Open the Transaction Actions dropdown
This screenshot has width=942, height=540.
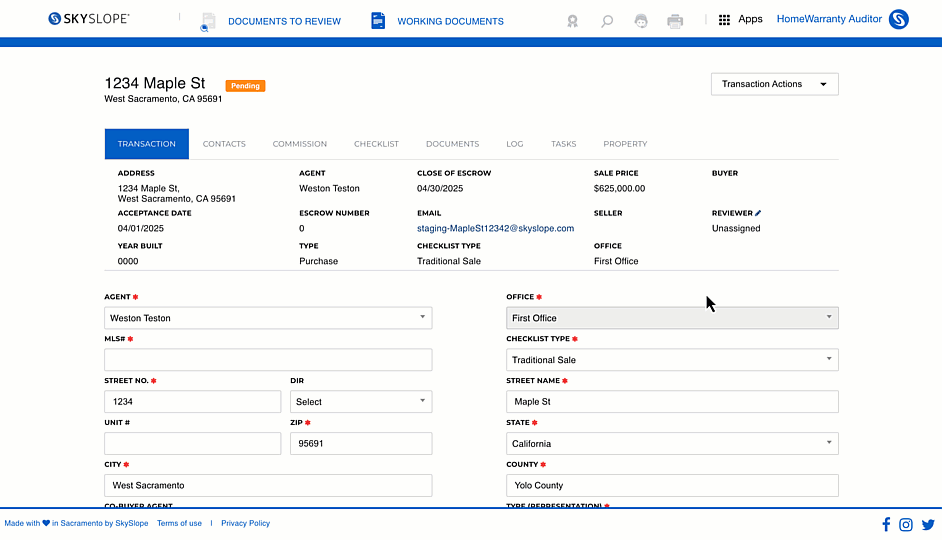point(774,84)
